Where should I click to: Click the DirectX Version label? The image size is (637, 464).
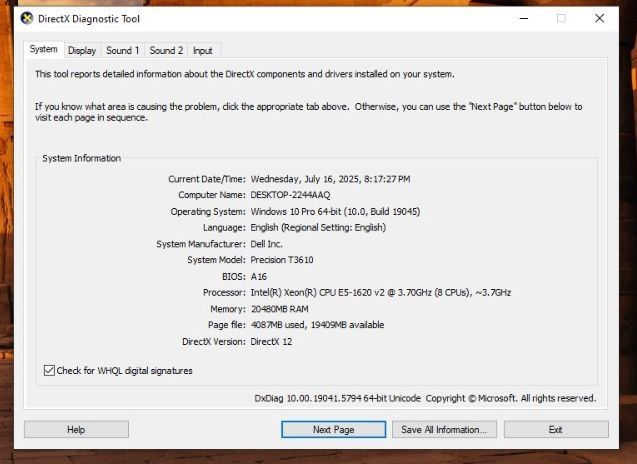(x=214, y=341)
